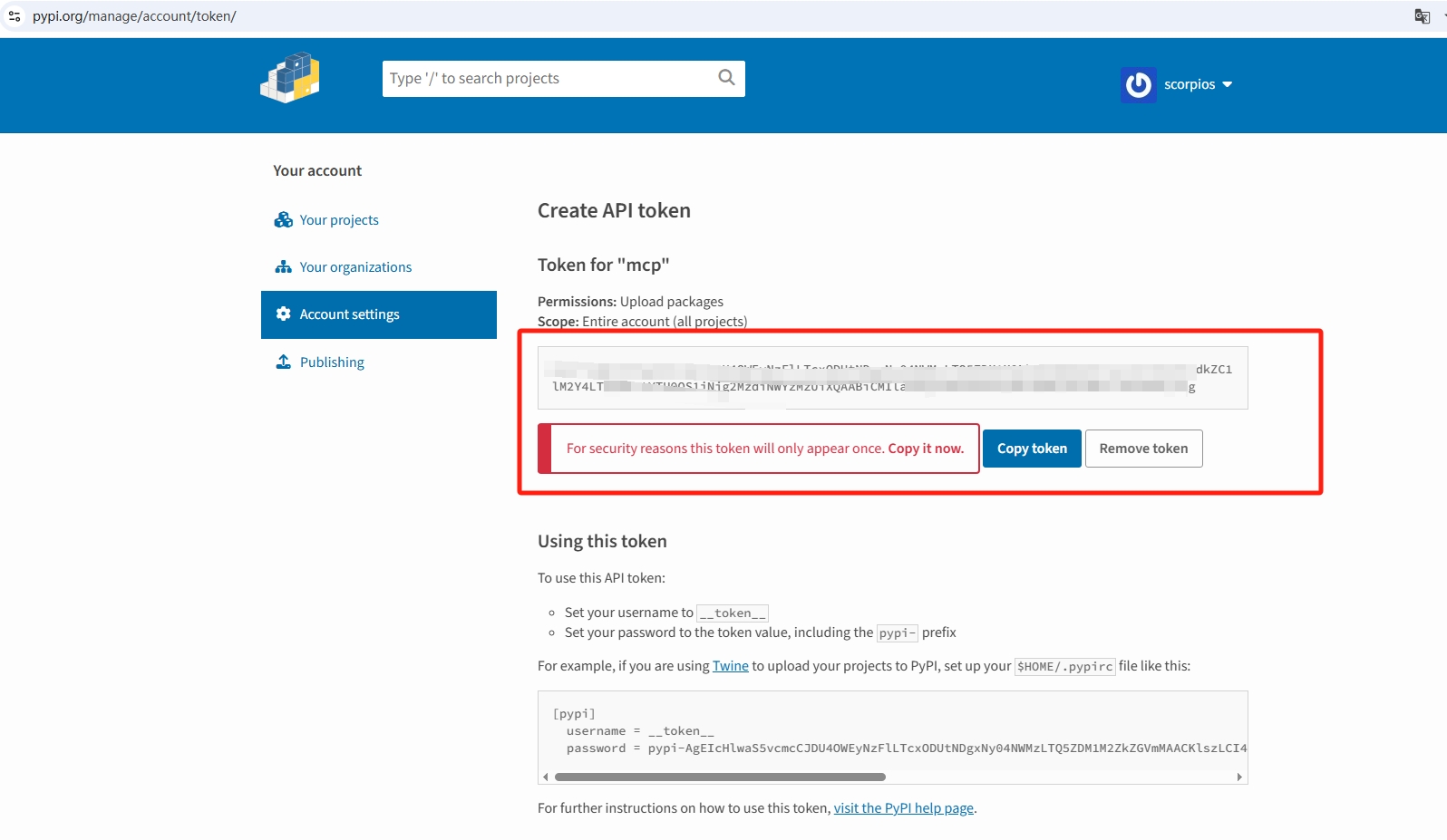1447x840 pixels.
Task: Click the "Your account" sidebar heading
Action: coord(317,170)
